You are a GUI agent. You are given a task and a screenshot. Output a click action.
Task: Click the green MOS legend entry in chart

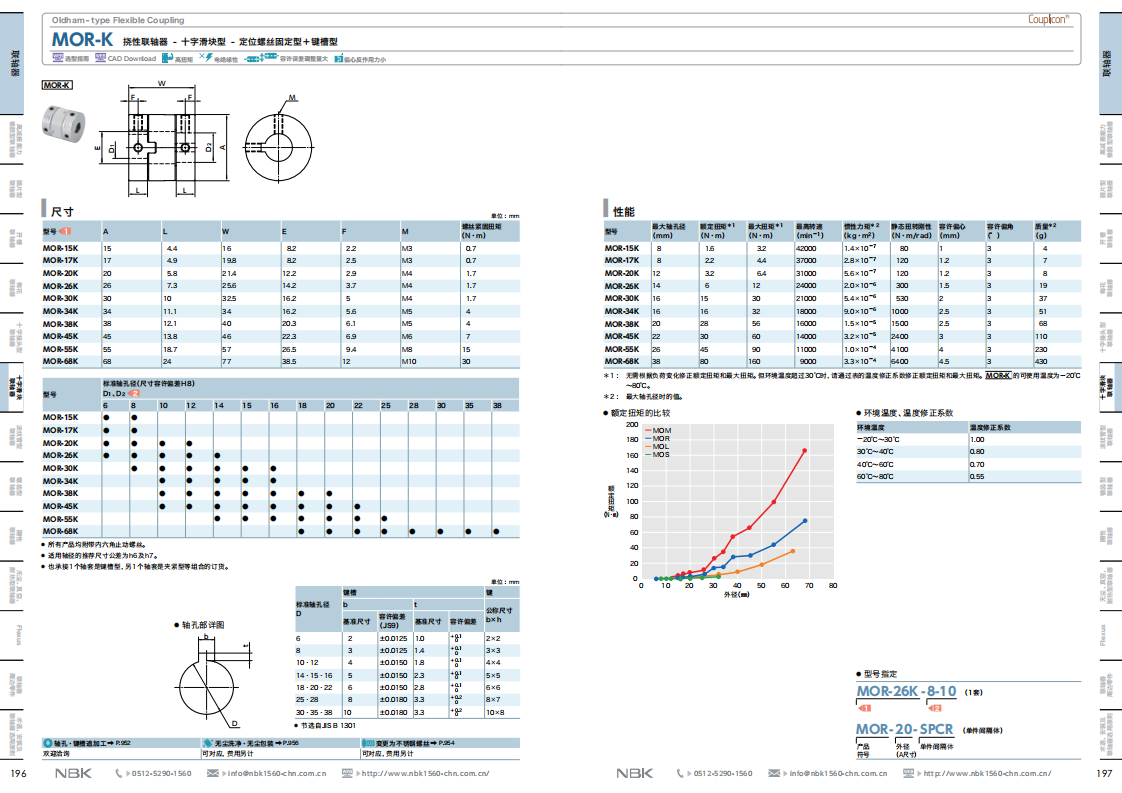coord(657,454)
